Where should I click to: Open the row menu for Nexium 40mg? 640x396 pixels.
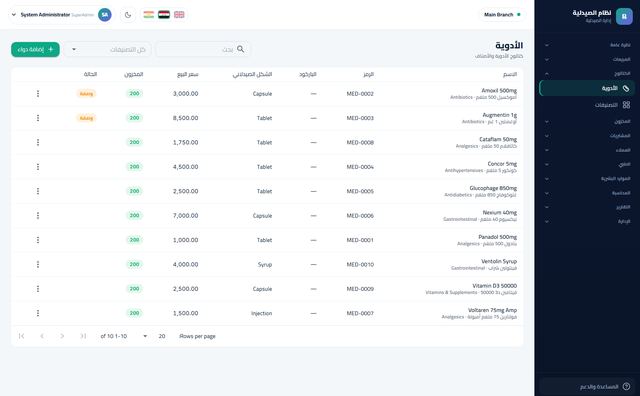38,215
